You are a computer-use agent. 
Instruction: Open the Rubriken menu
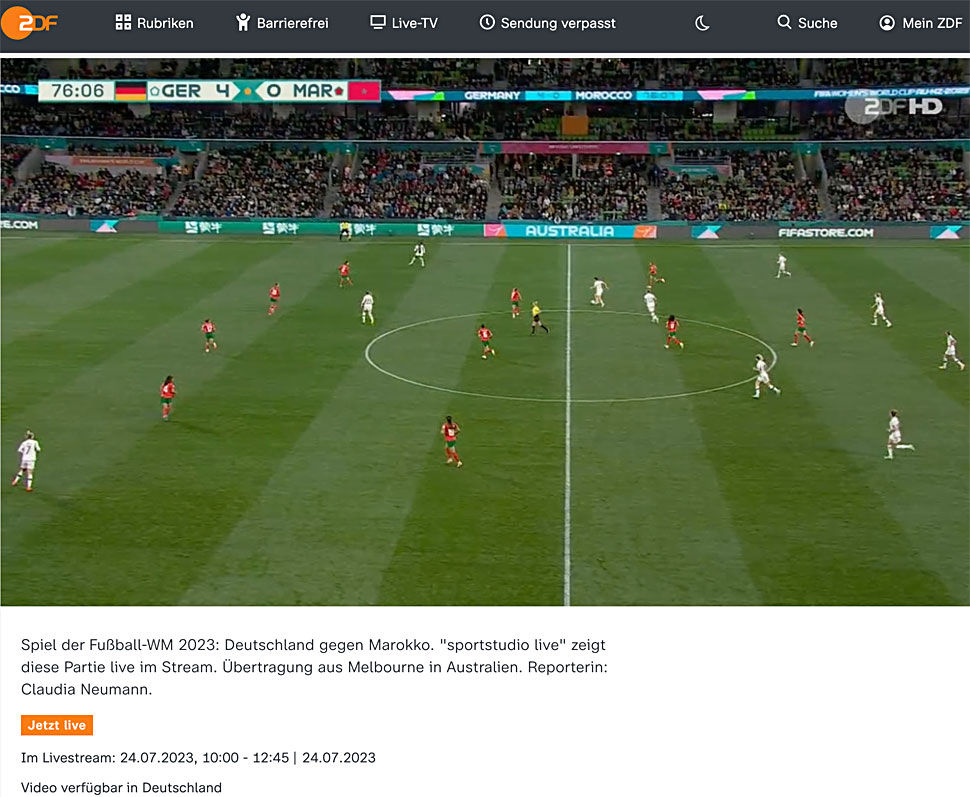[x=155, y=23]
